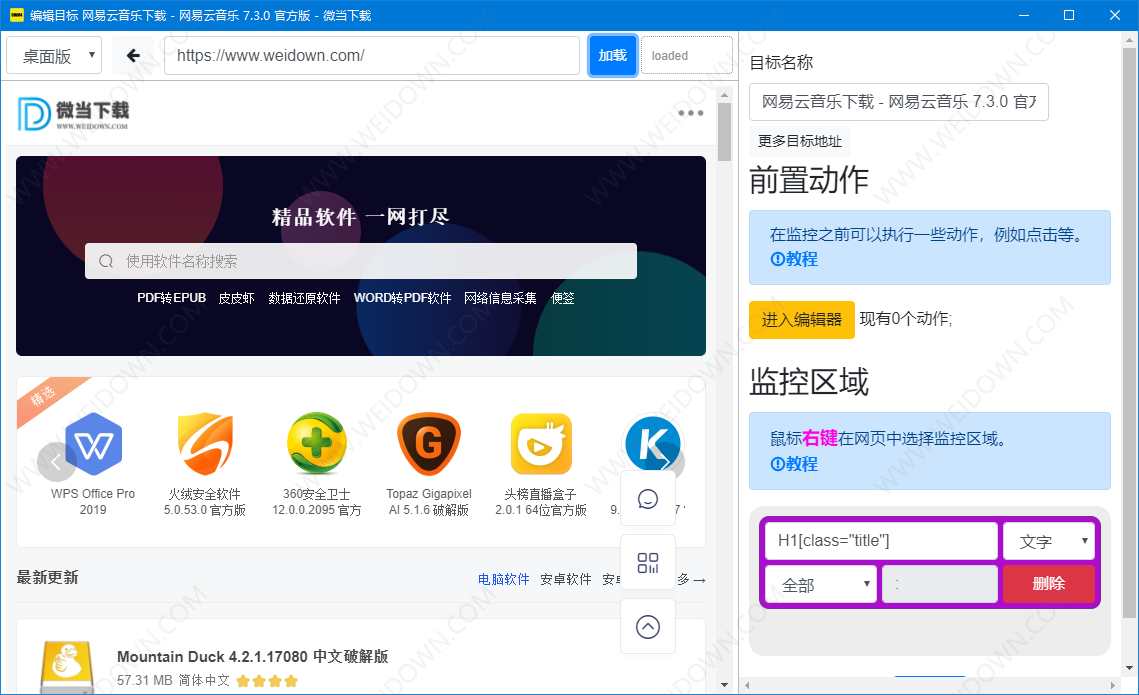This screenshot has height=695, width=1139.
Task: Click the Topaz Gigapixel AI 5.1.6 破解版 label
Action: click(429, 502)
